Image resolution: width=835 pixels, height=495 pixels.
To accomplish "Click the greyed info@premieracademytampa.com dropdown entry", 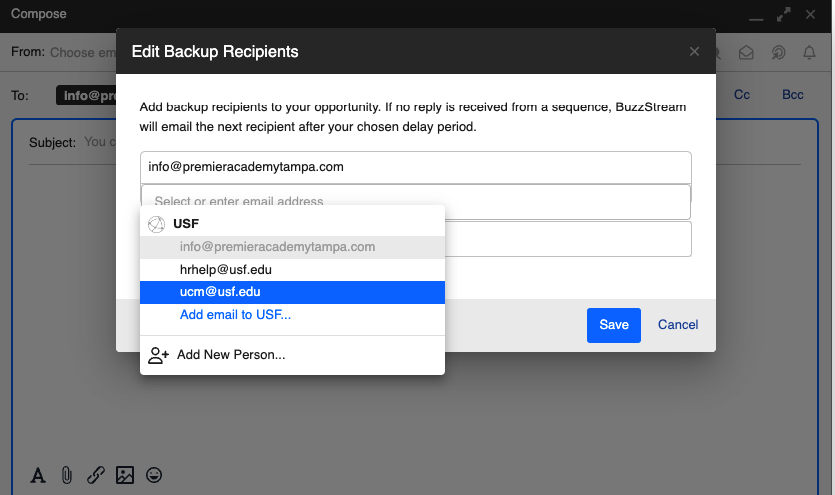I will pos(292,247).
